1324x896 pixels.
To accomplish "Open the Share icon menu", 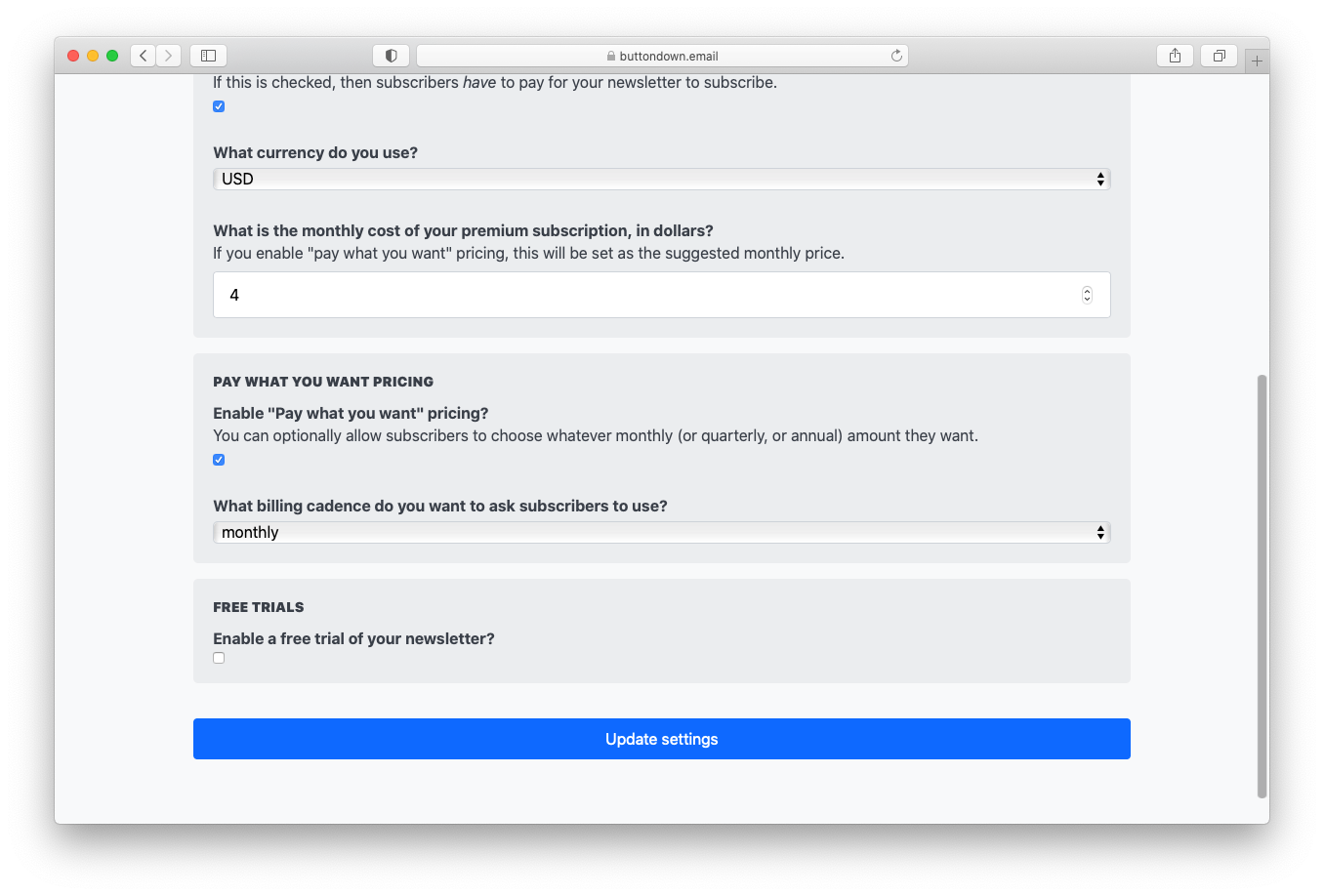I will coord(1175,56).
